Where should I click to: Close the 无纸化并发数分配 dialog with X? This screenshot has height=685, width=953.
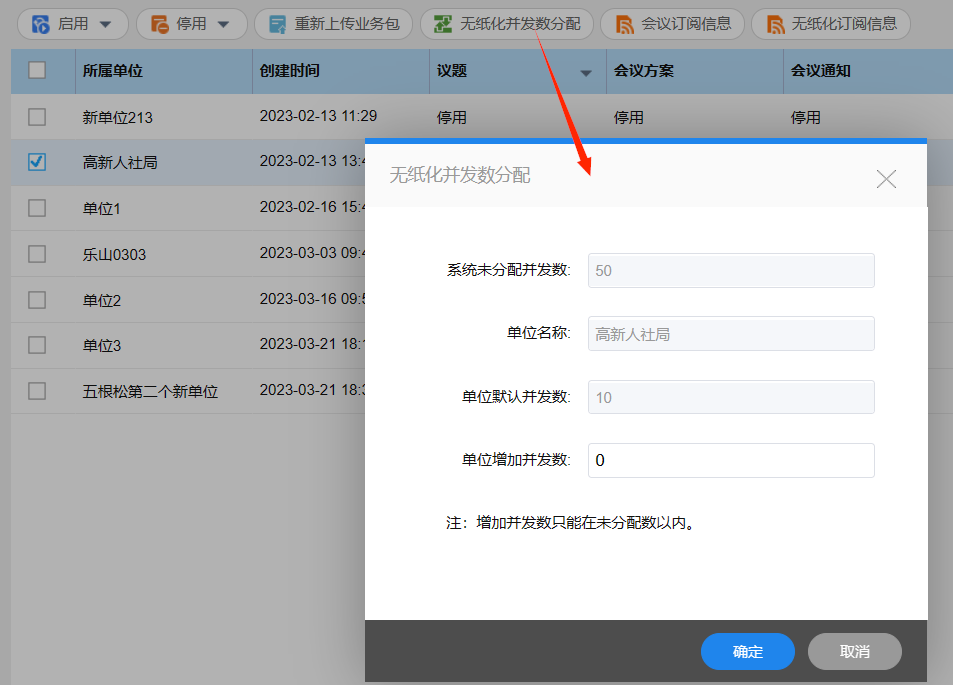pos(886,179)
